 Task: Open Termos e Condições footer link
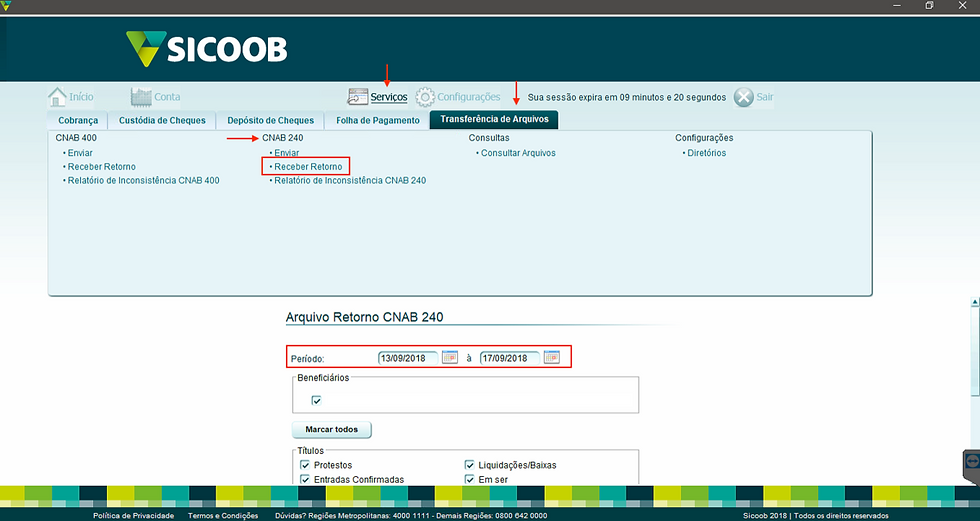pyautogui.click(x=223, y=516)
